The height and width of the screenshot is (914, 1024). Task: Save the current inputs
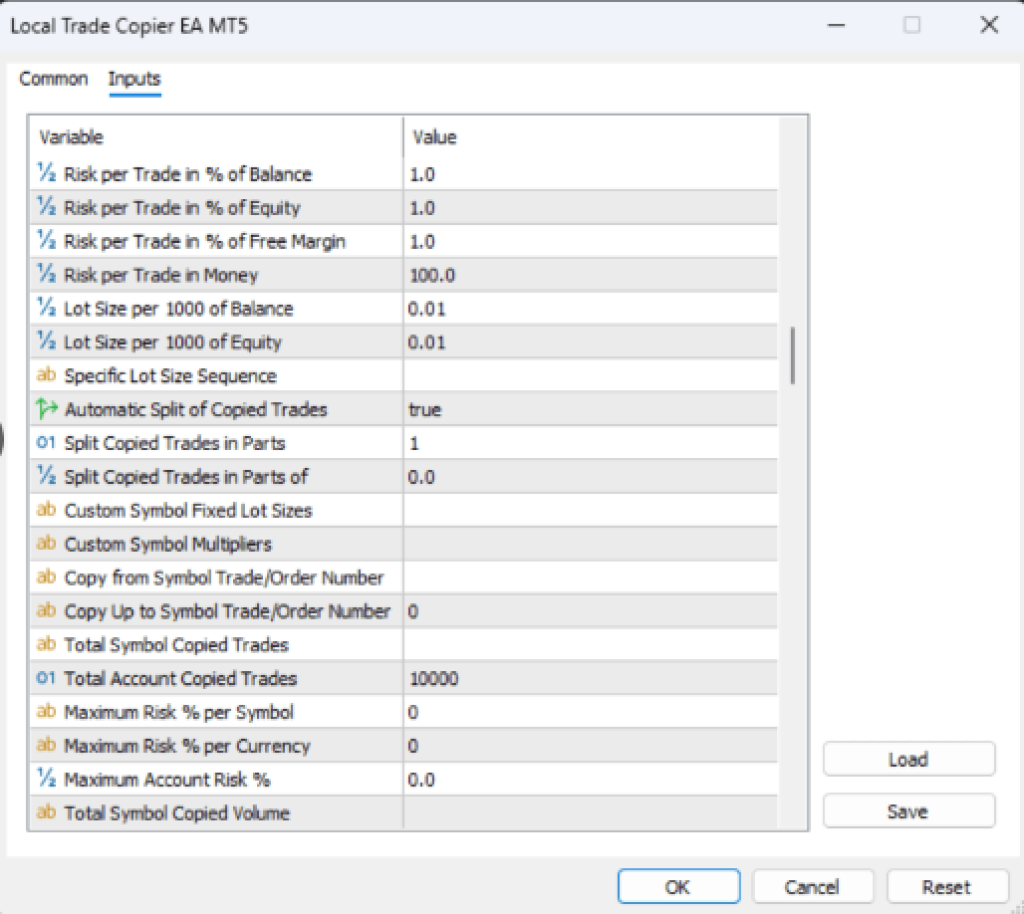tap(908, 812)
